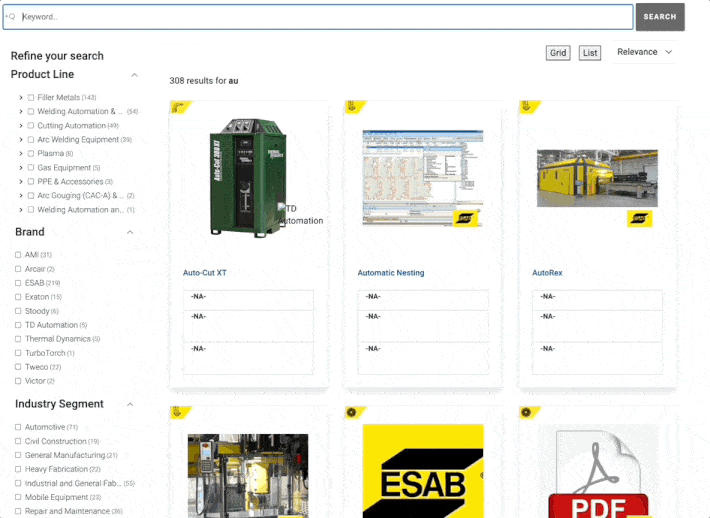The height and width of the screenshot is (518, 710).
Task: Expand the Filler Metals tree arrow
Action: pos(21,97)
